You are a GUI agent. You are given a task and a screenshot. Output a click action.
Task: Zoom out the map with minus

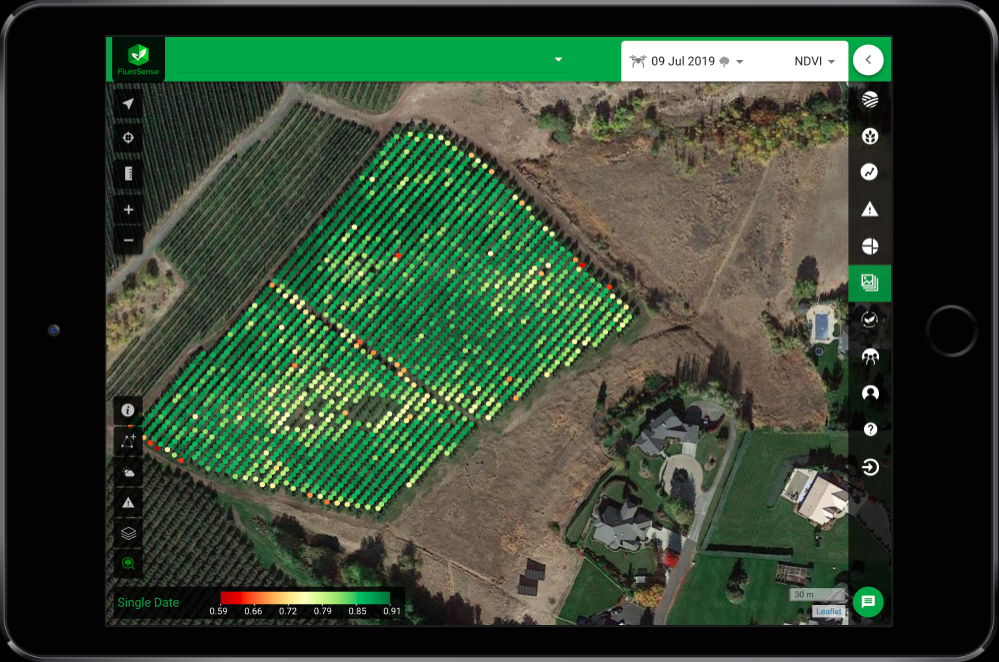(x=128, y=240)
